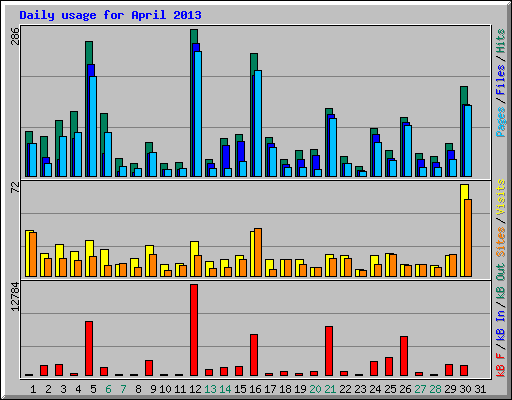Click day label 17 on the x-axis

tap(270, 389)
